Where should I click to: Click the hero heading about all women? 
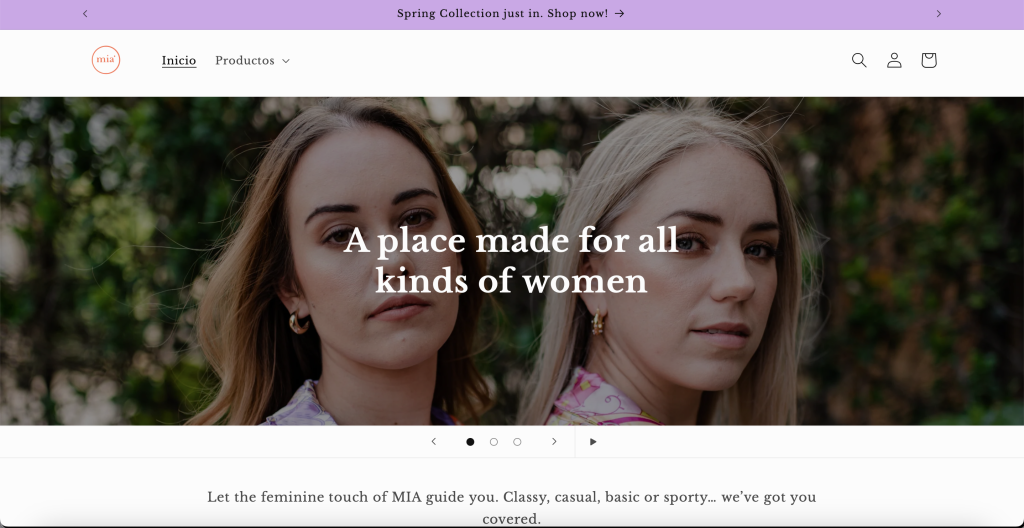(x=511, y=261)
